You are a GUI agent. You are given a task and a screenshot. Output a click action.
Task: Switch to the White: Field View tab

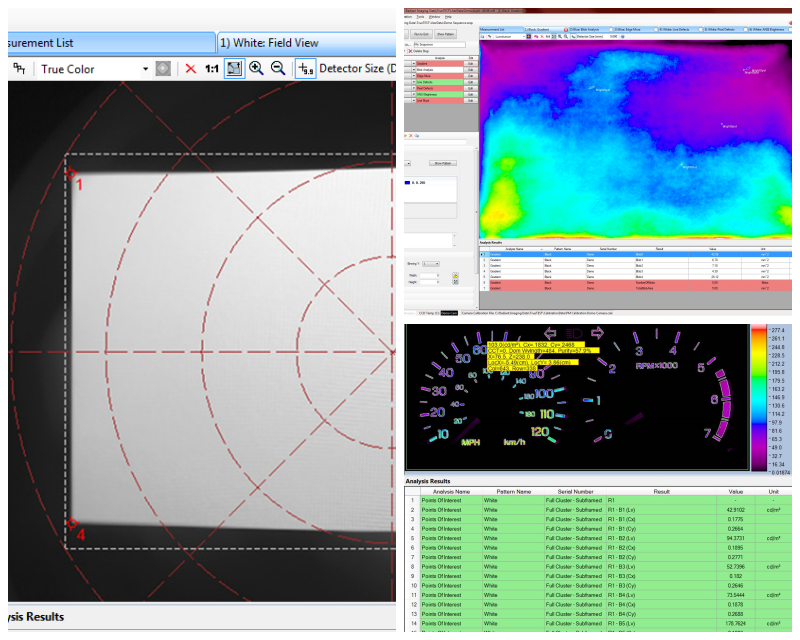point(269,43)
